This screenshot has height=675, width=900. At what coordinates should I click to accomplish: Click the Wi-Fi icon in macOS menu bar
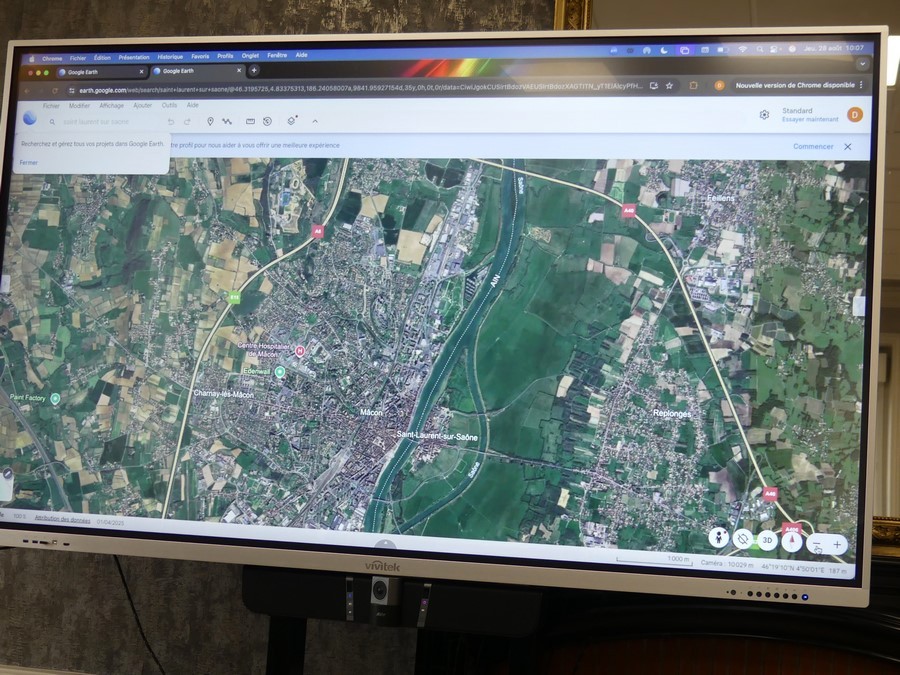[x=742, y=50]
